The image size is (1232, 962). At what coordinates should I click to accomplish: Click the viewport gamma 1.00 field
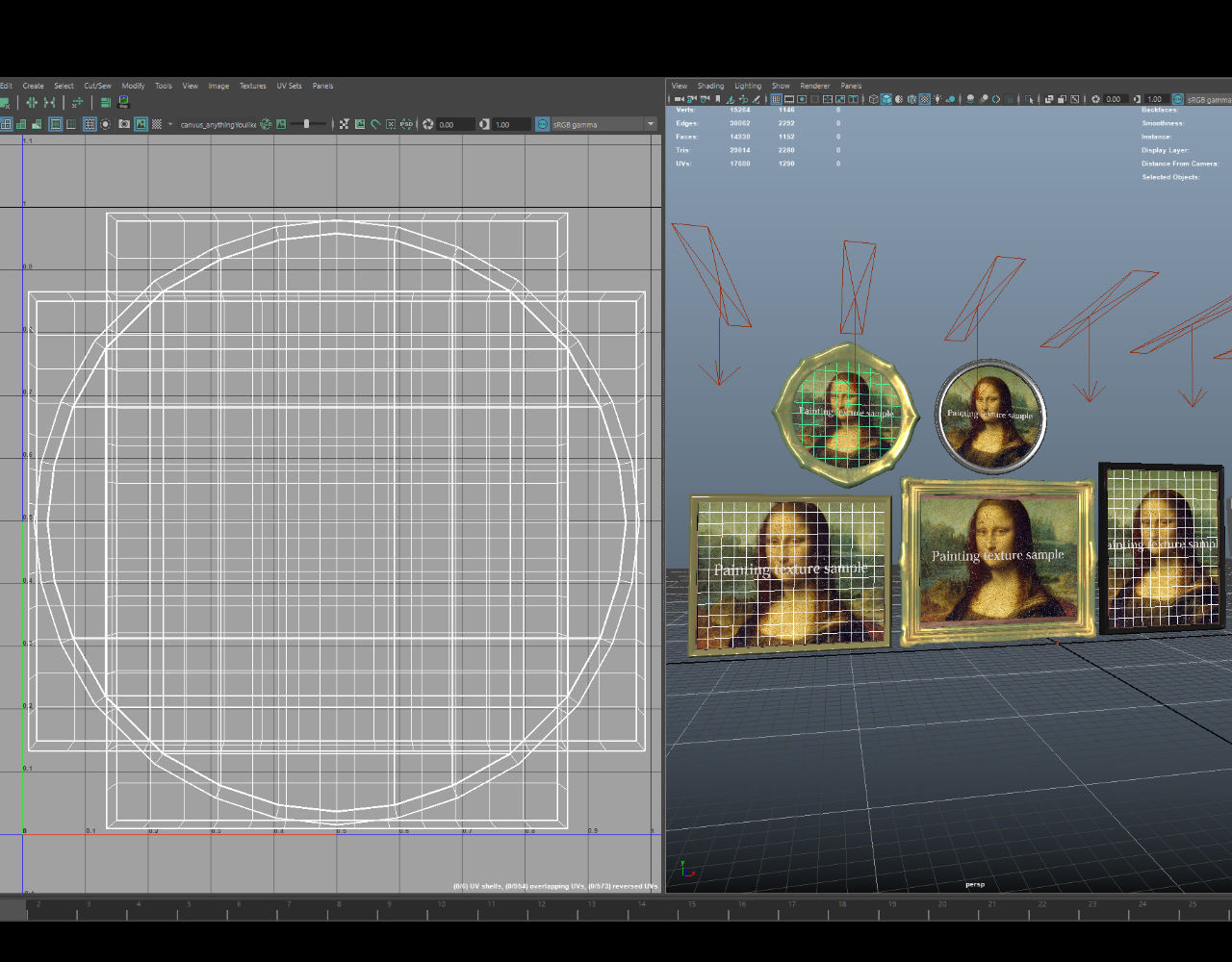[x=1157, y=99]
